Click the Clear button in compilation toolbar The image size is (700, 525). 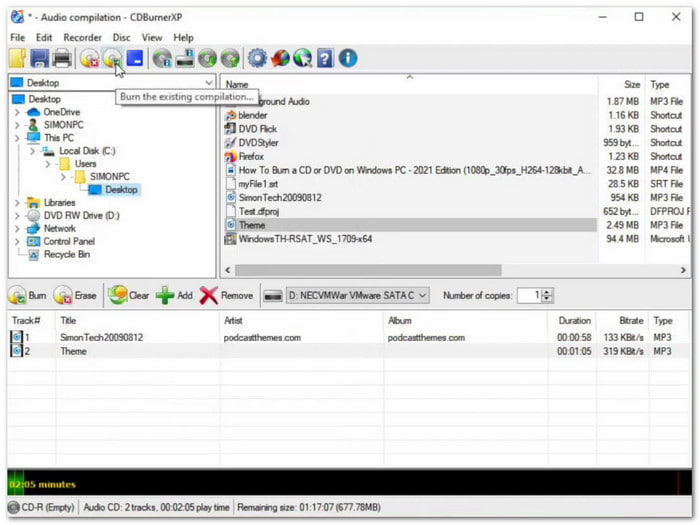click(x=129, y=296)
